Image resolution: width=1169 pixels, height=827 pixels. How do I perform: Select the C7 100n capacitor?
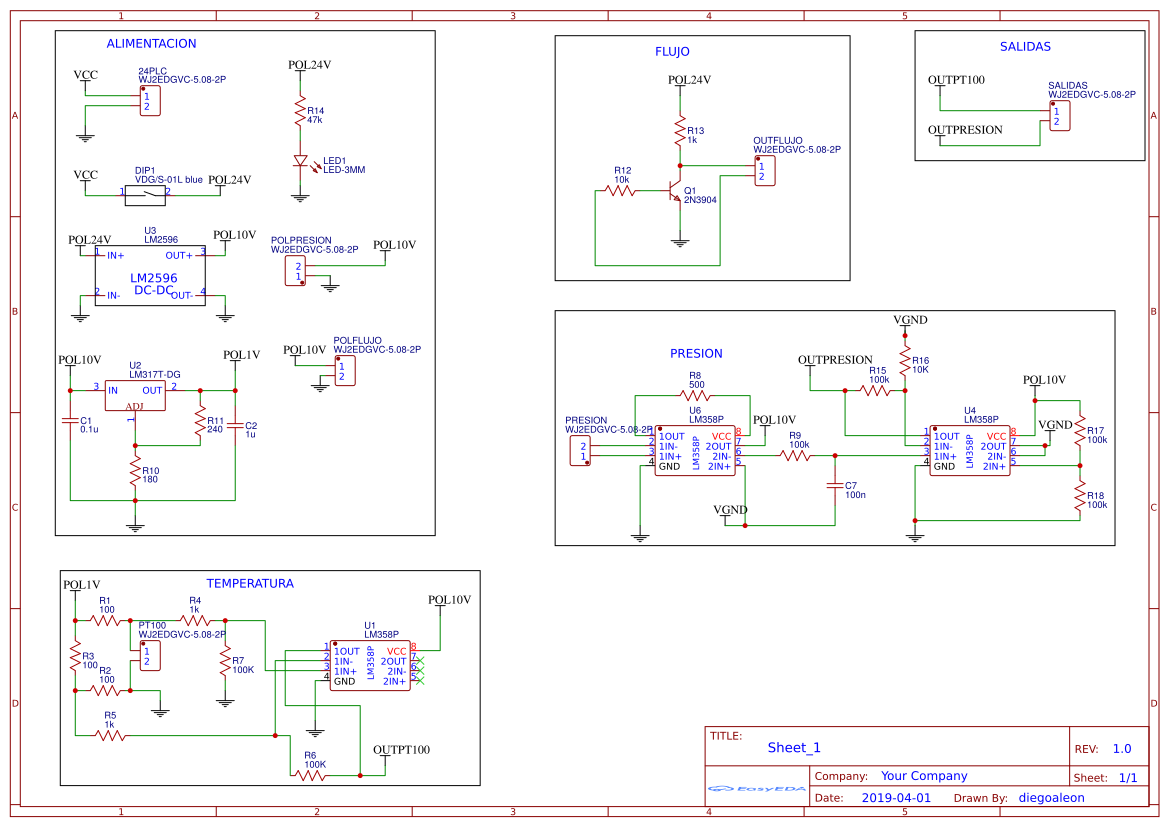(834, 485)
